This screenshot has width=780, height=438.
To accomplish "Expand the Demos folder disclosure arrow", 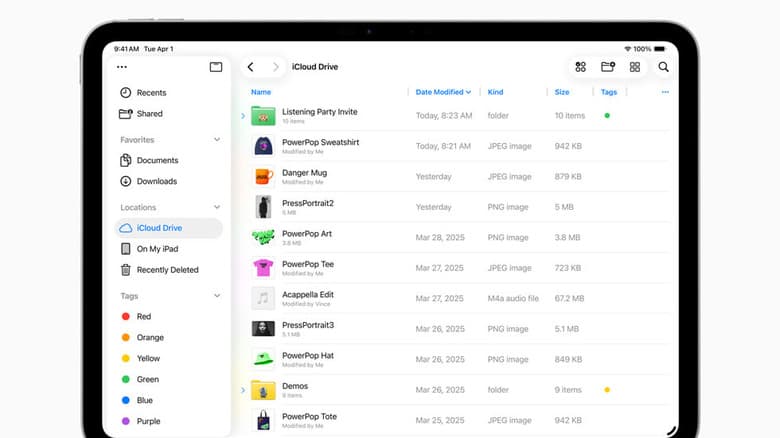I will coord(243,390).
